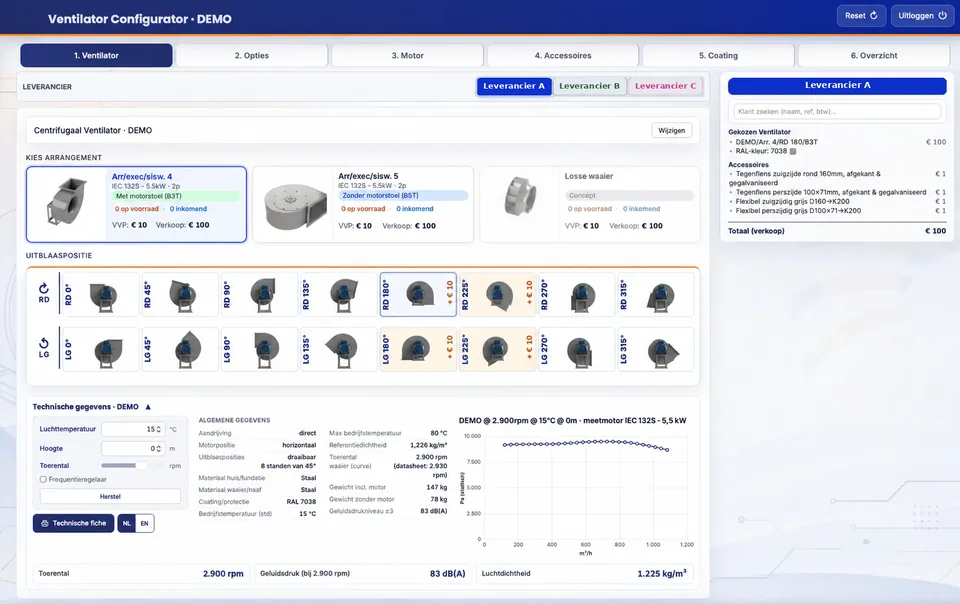Choose the Arr/exec/sisw. 4 arrangement card
Image resolution: width=960 pixels, height=604 pixels.
tap(137, 204)
